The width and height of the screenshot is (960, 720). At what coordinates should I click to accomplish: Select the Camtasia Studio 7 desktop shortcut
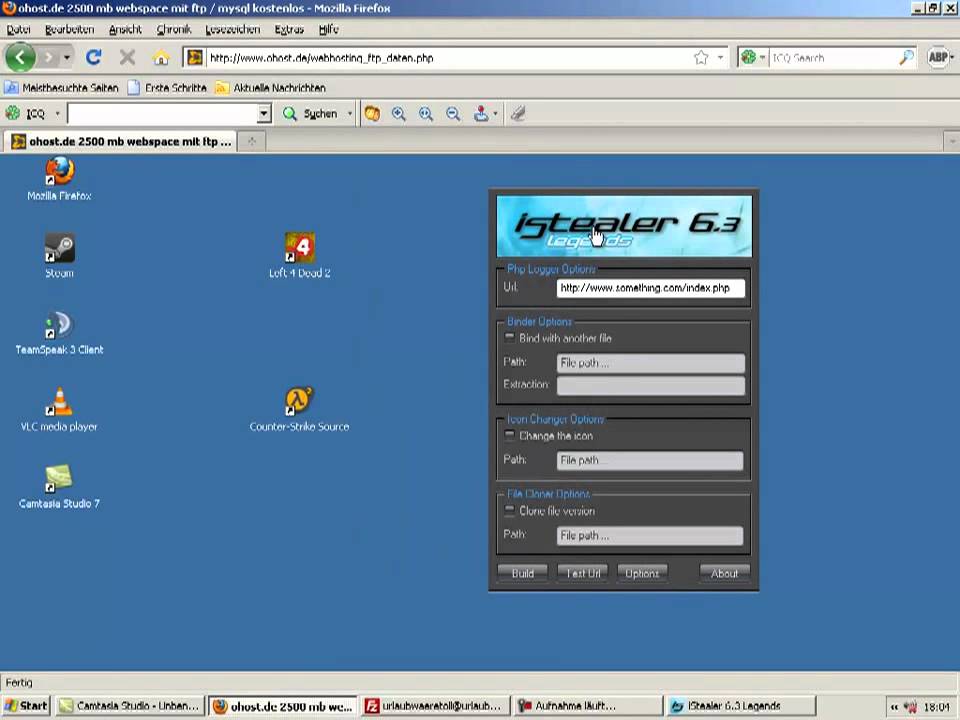[x=59, y=487]
